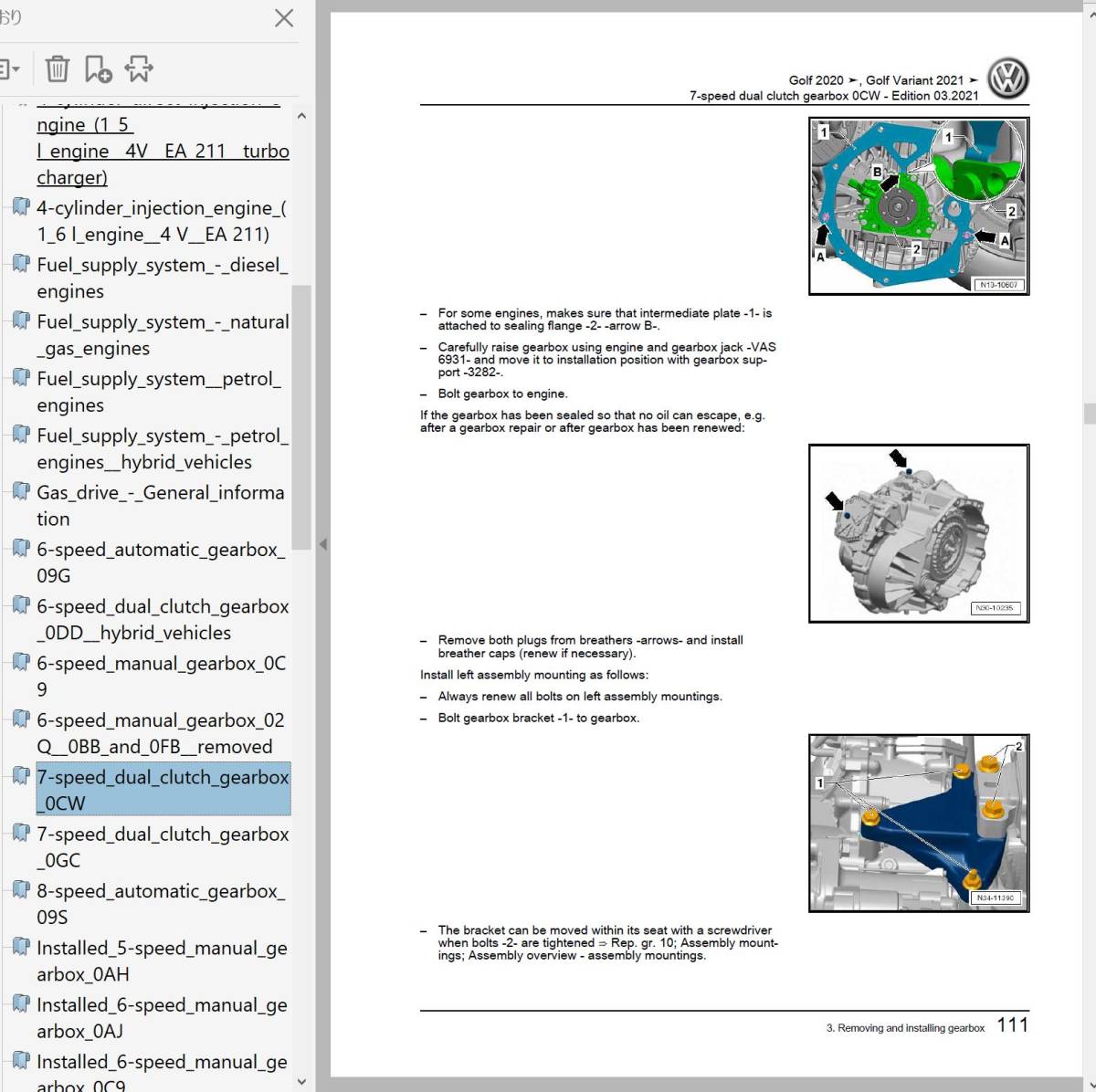Click the gearbox breathers diagram N30-10235

(919, 533)
